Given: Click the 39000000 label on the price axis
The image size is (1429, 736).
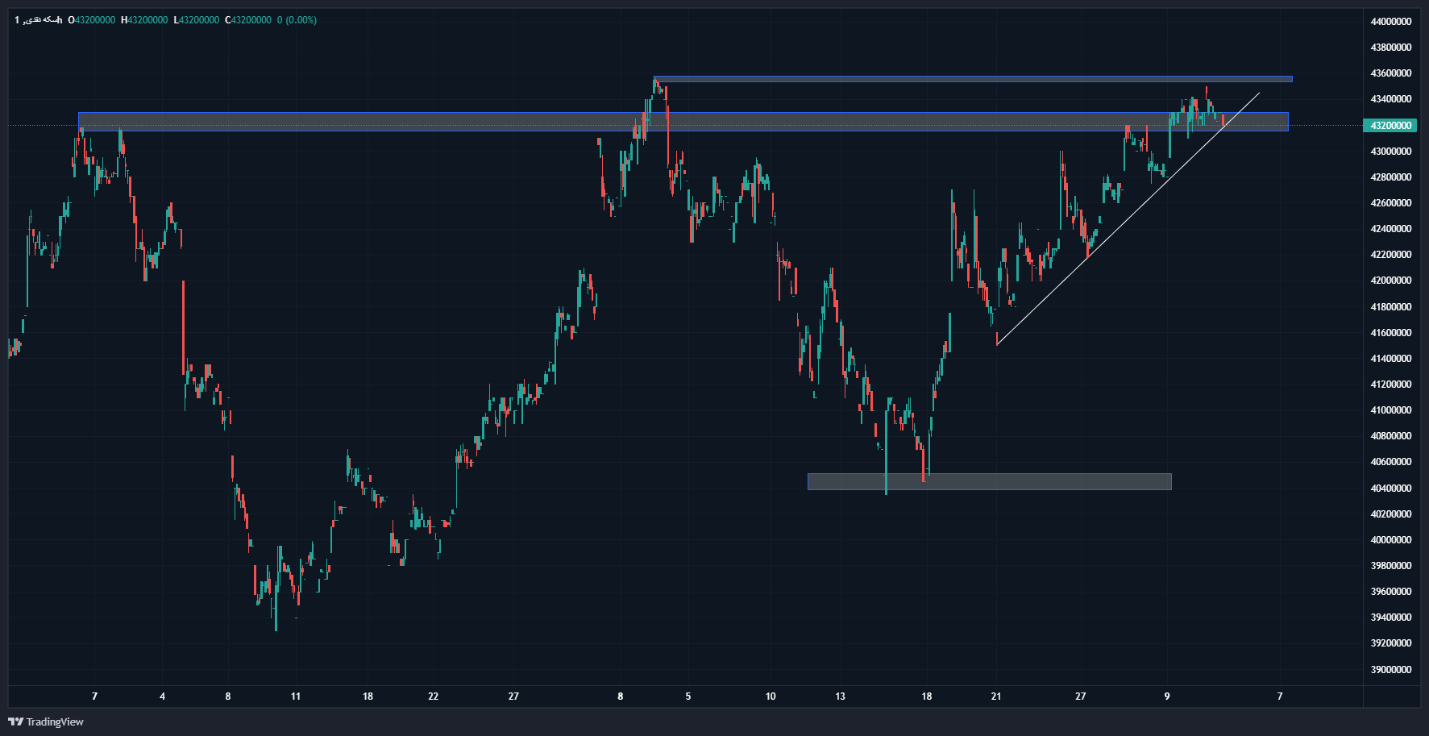Looking at the screenshot, I should [x=1391, y=670].
